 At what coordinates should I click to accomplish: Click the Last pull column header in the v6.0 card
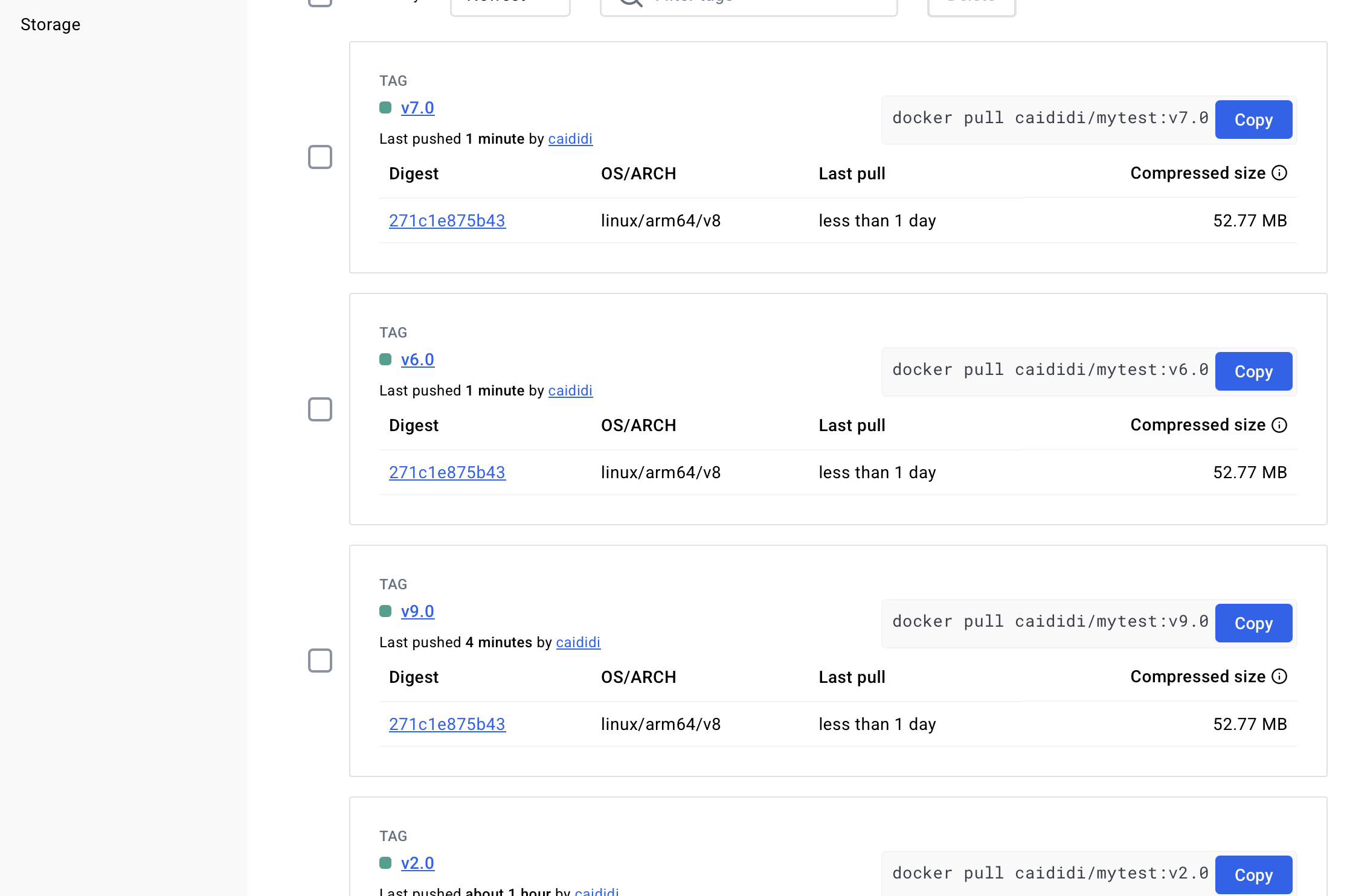852,426
